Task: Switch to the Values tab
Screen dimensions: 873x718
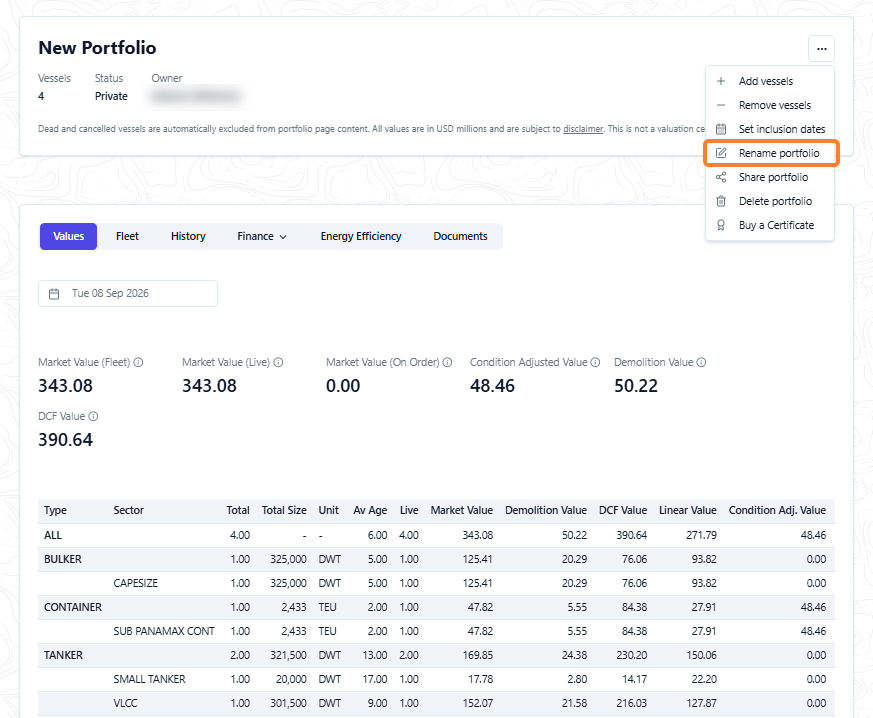Action: (x=68, y=237)
